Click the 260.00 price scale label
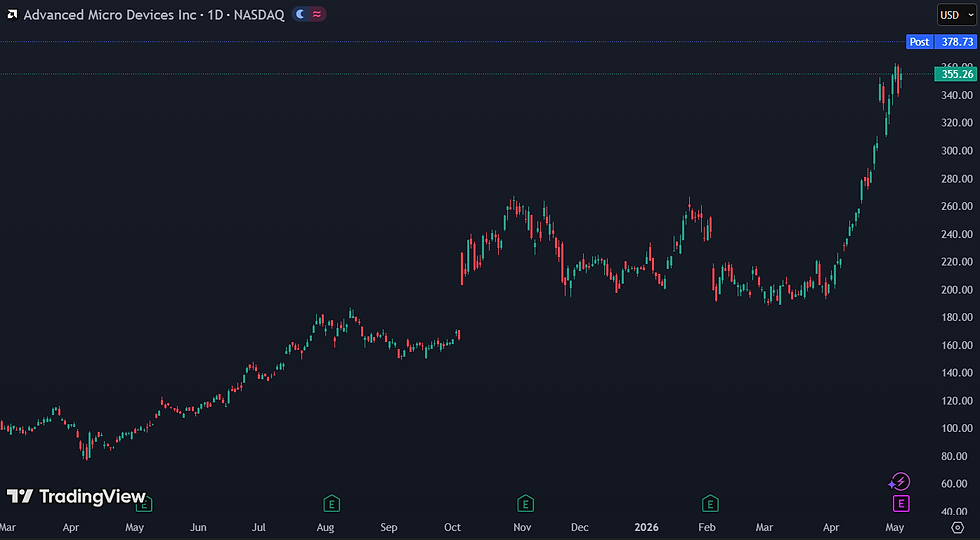This screenshot has height=540, width=980. 957,206
